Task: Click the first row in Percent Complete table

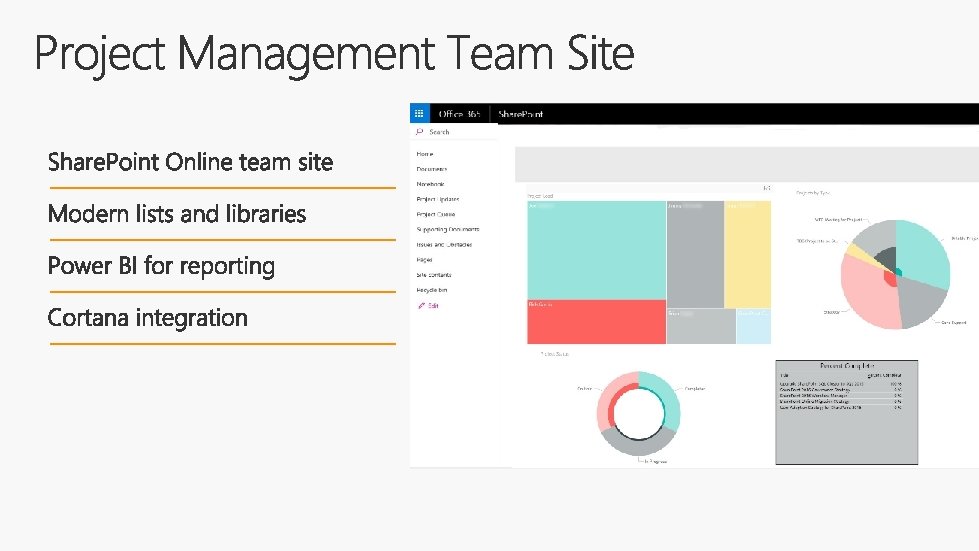Action: pyautogui.click(x=840, y=384)
